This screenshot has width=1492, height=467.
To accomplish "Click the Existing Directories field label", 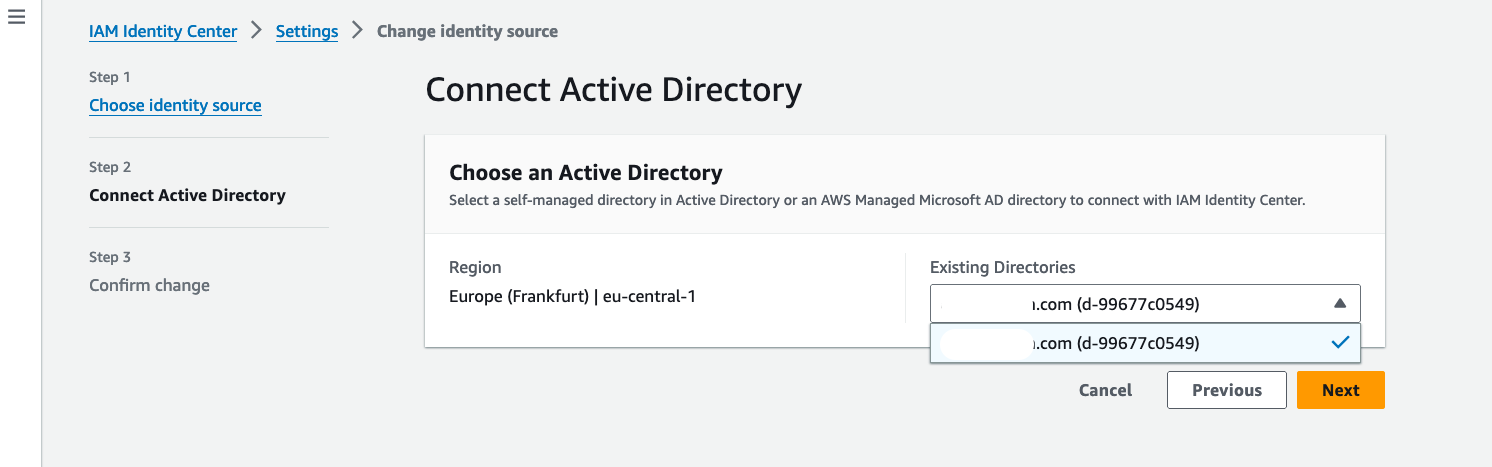I will click(x=1002, y=267).
